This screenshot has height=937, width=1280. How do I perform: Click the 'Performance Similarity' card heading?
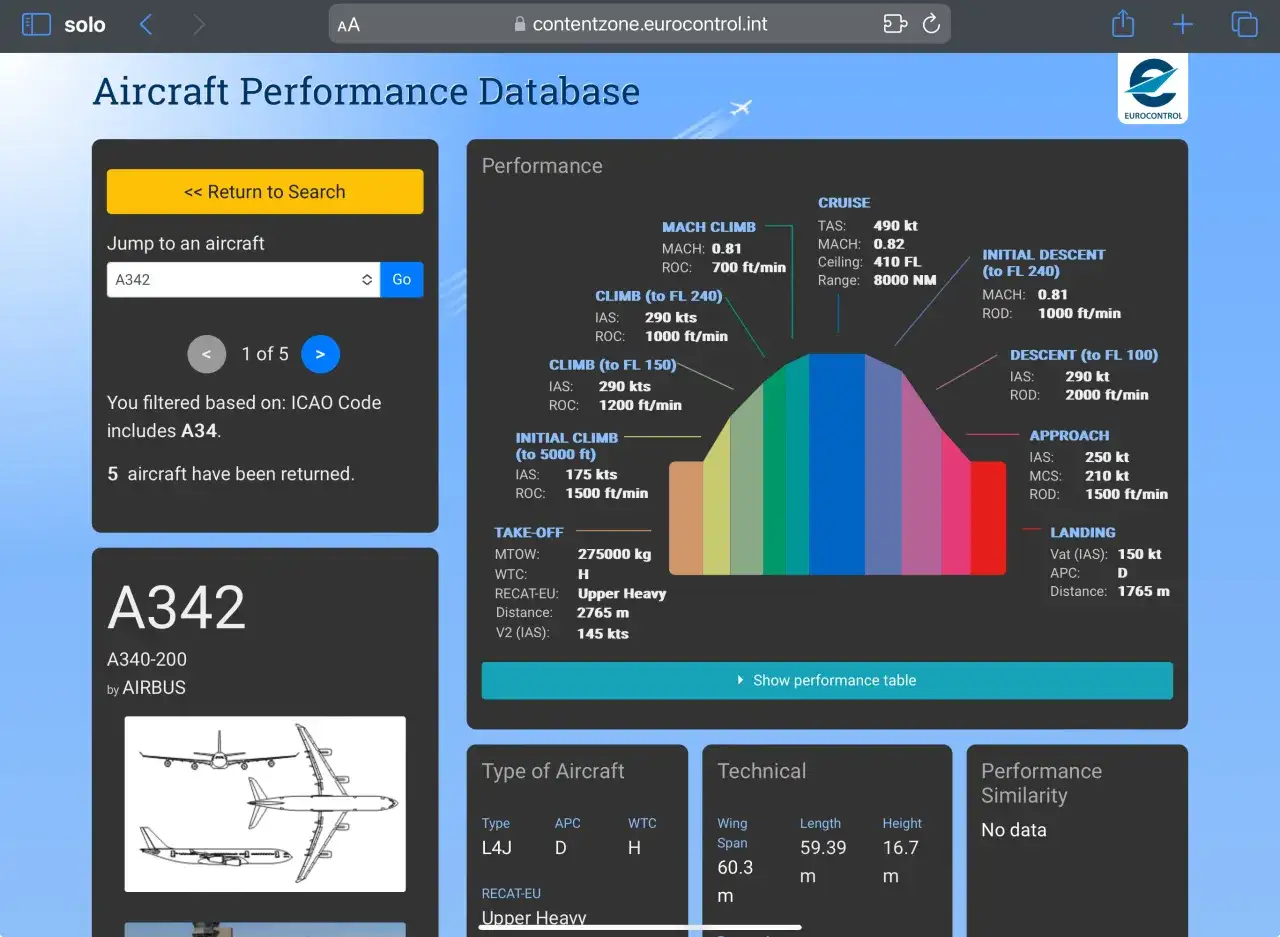(1041, 783)
